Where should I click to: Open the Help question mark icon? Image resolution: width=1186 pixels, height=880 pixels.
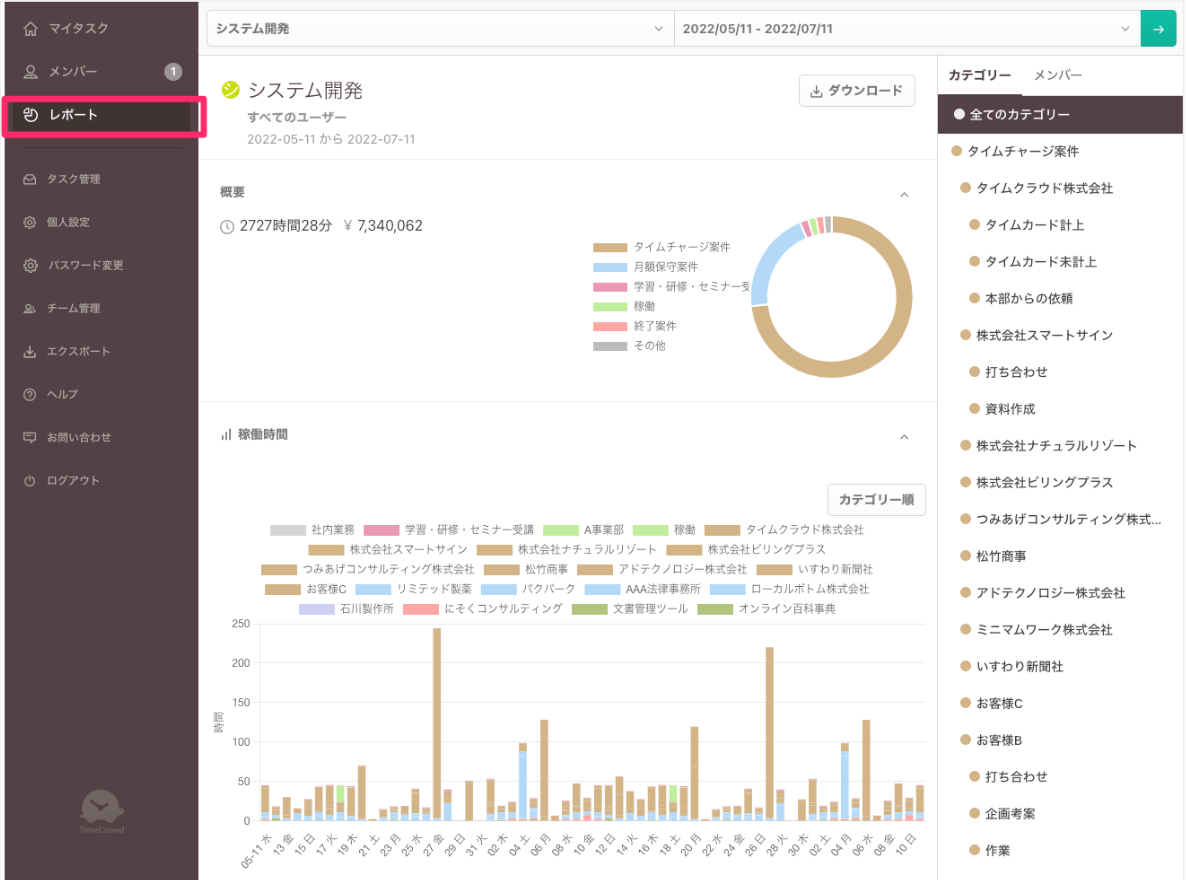tap(30, 395)
